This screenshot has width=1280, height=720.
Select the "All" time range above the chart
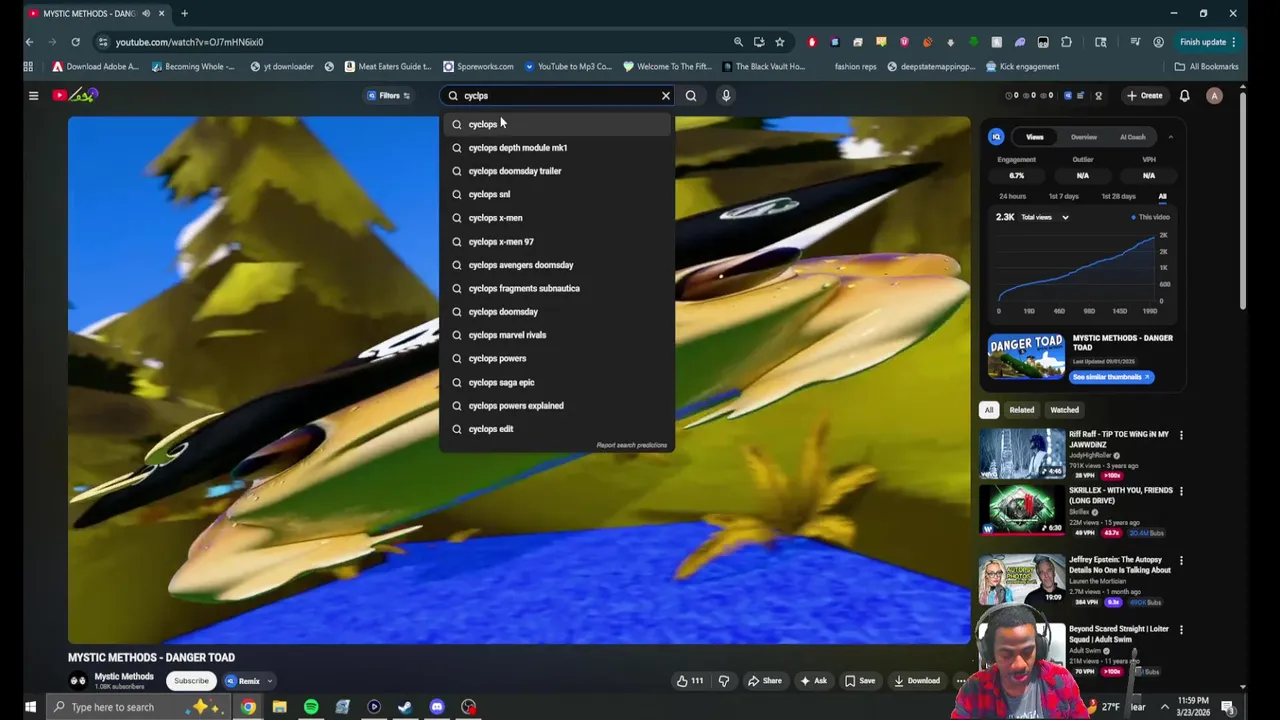1162,197
